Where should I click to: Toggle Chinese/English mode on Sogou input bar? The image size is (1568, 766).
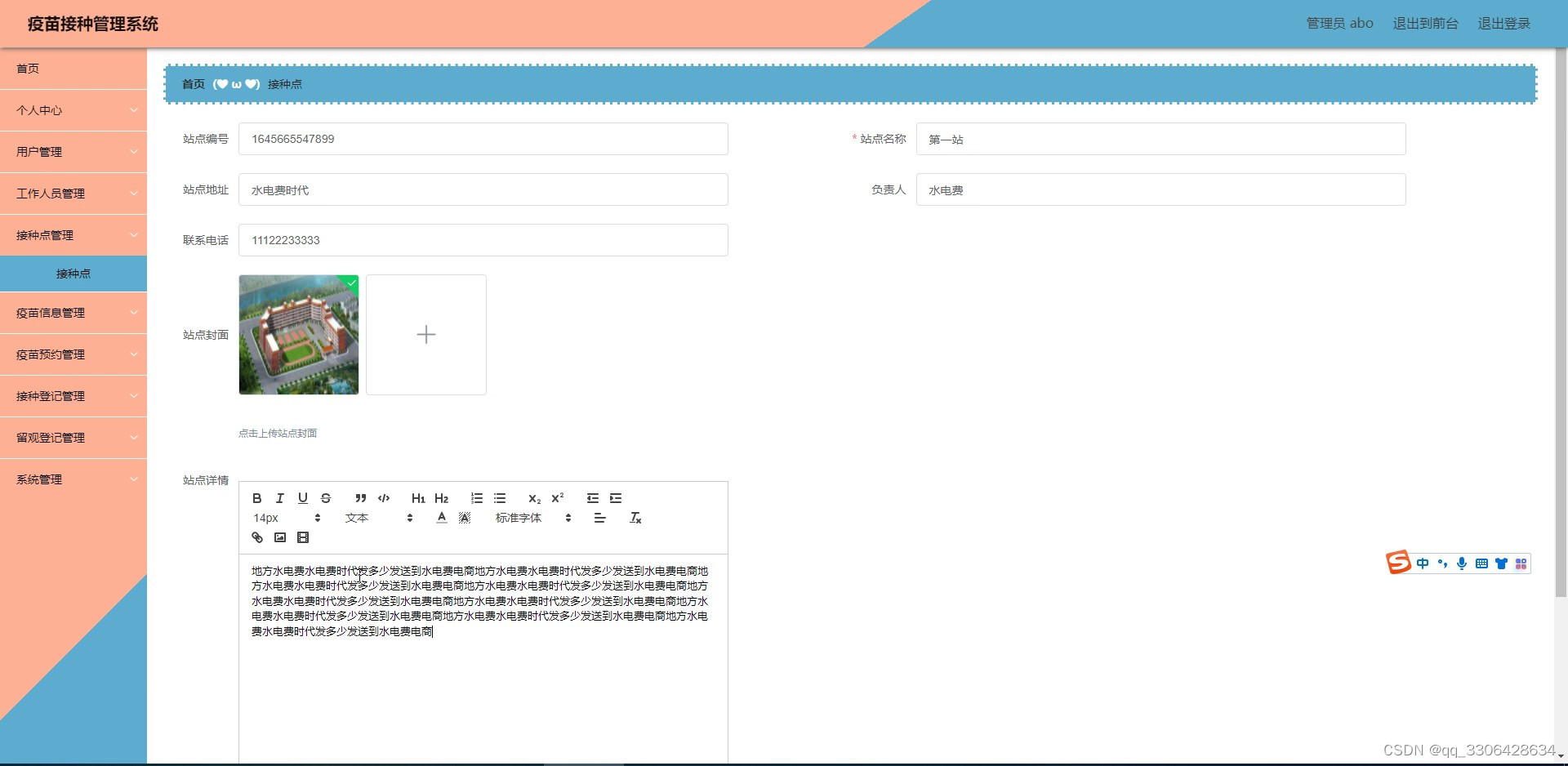(1422, 563)
